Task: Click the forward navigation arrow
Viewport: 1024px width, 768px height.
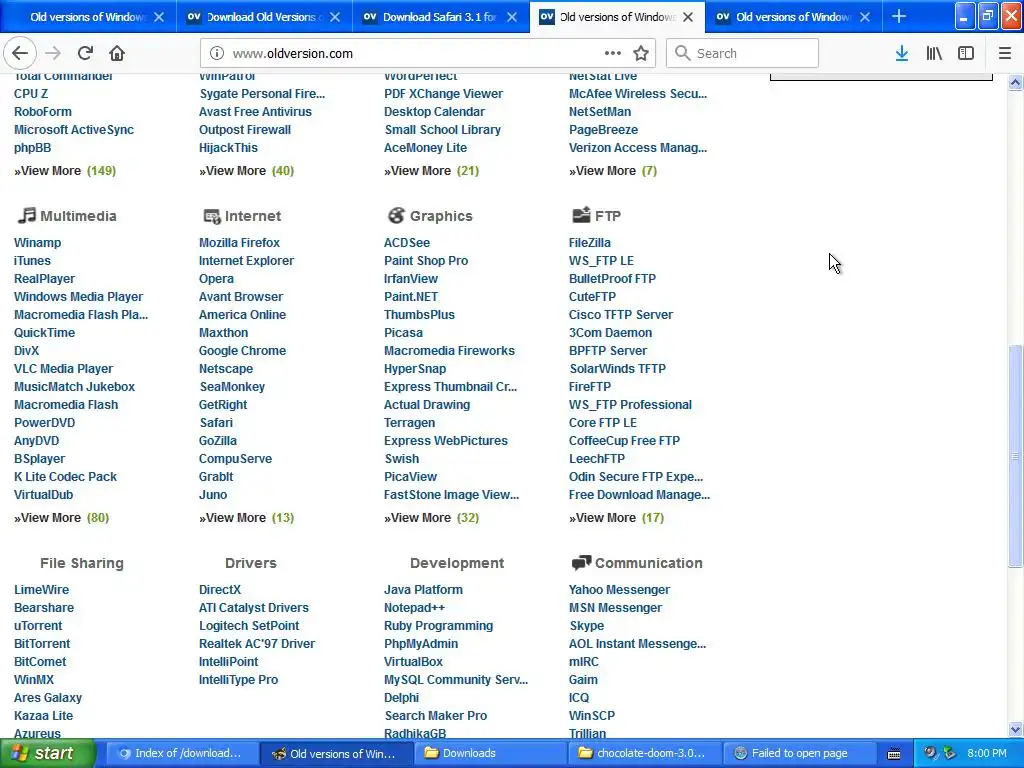Action: click(x=53, y=54)
